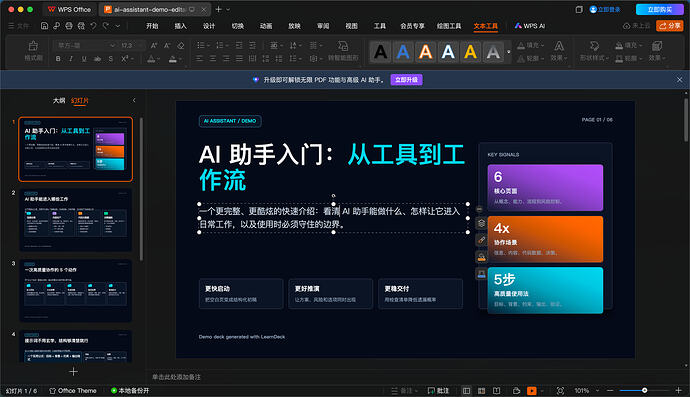Center align the text
This screenshot has height=397, width=690.
(213, 59)
